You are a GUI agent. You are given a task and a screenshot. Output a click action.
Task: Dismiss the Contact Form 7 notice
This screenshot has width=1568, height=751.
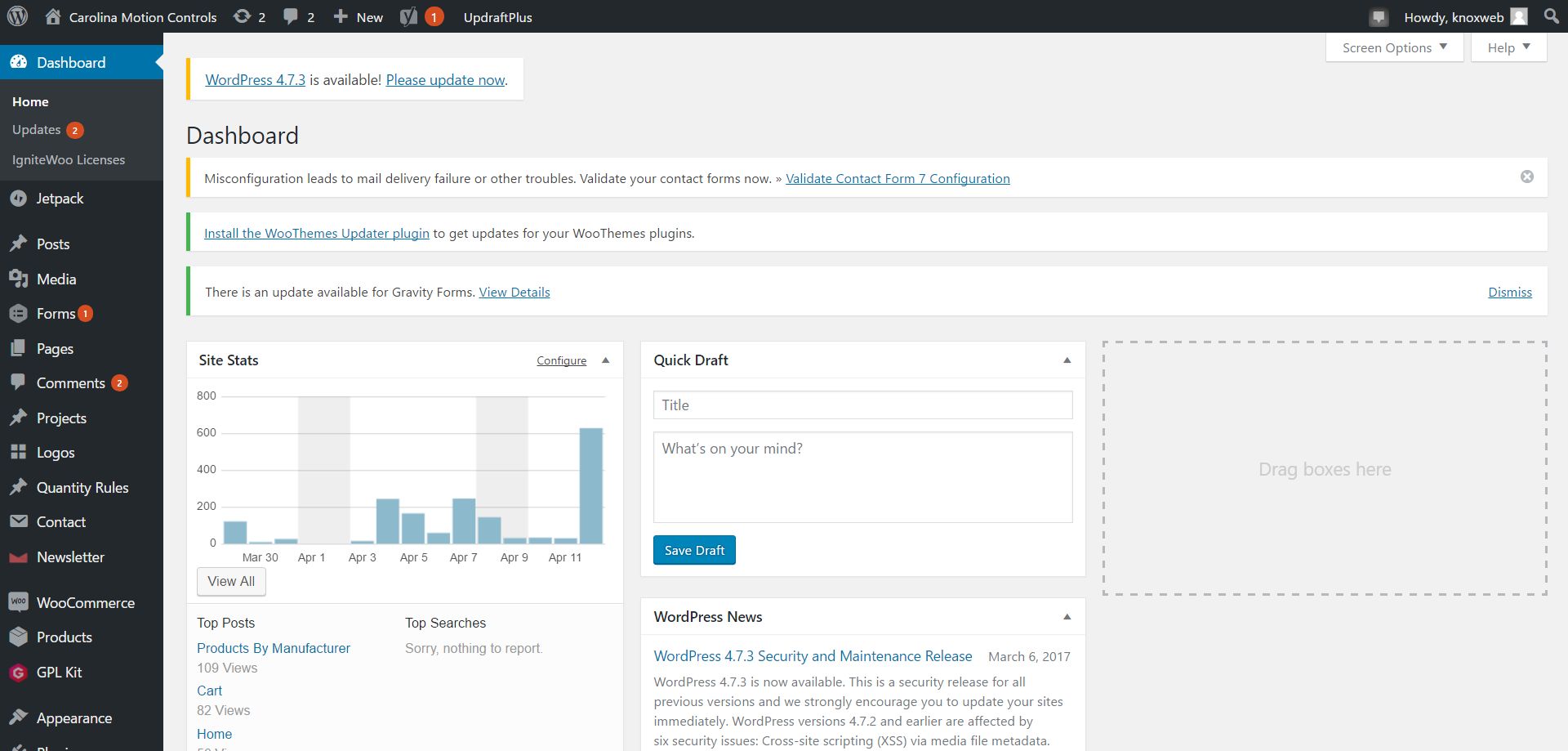1526,177
